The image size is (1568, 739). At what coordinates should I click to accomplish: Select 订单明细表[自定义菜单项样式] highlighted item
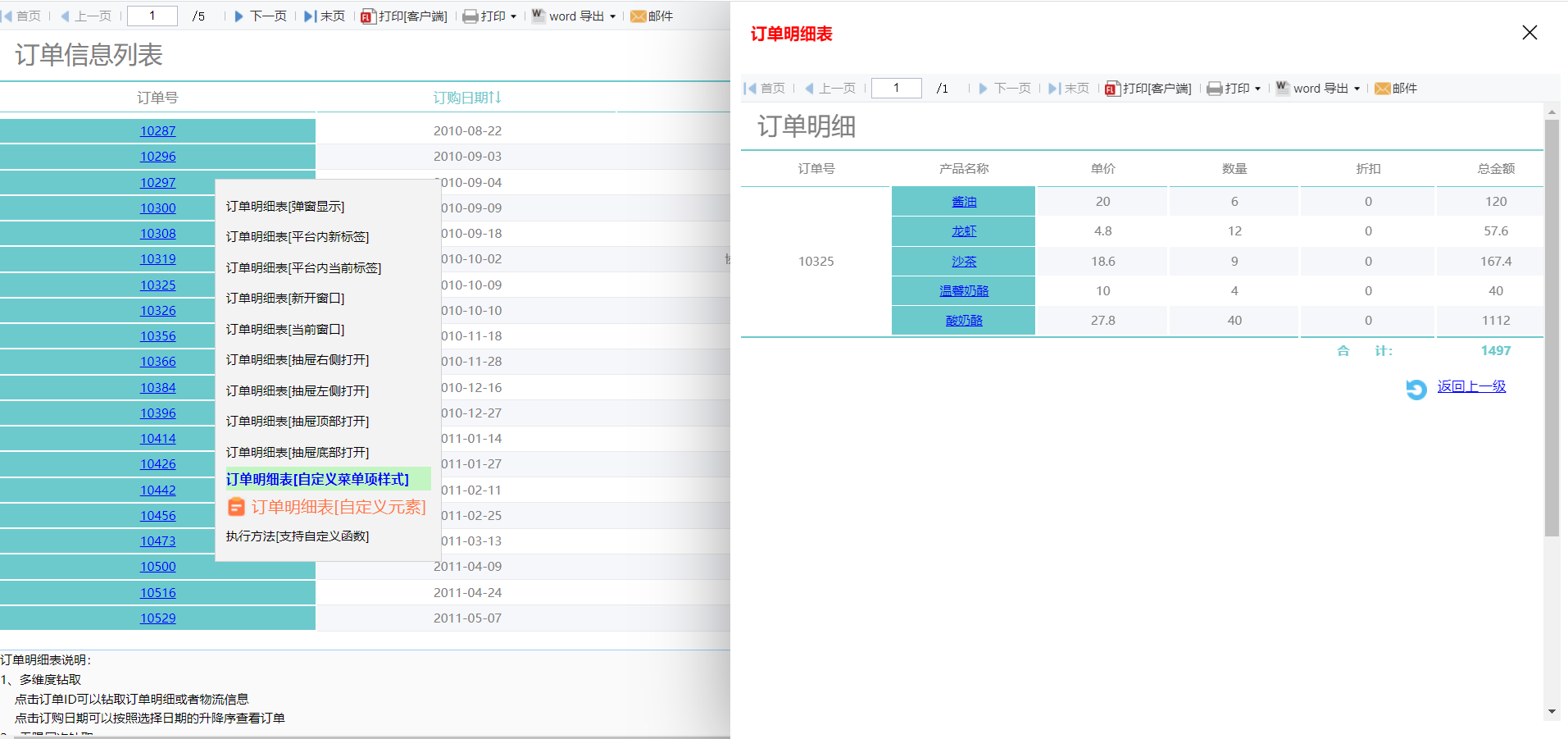(318, 479)
